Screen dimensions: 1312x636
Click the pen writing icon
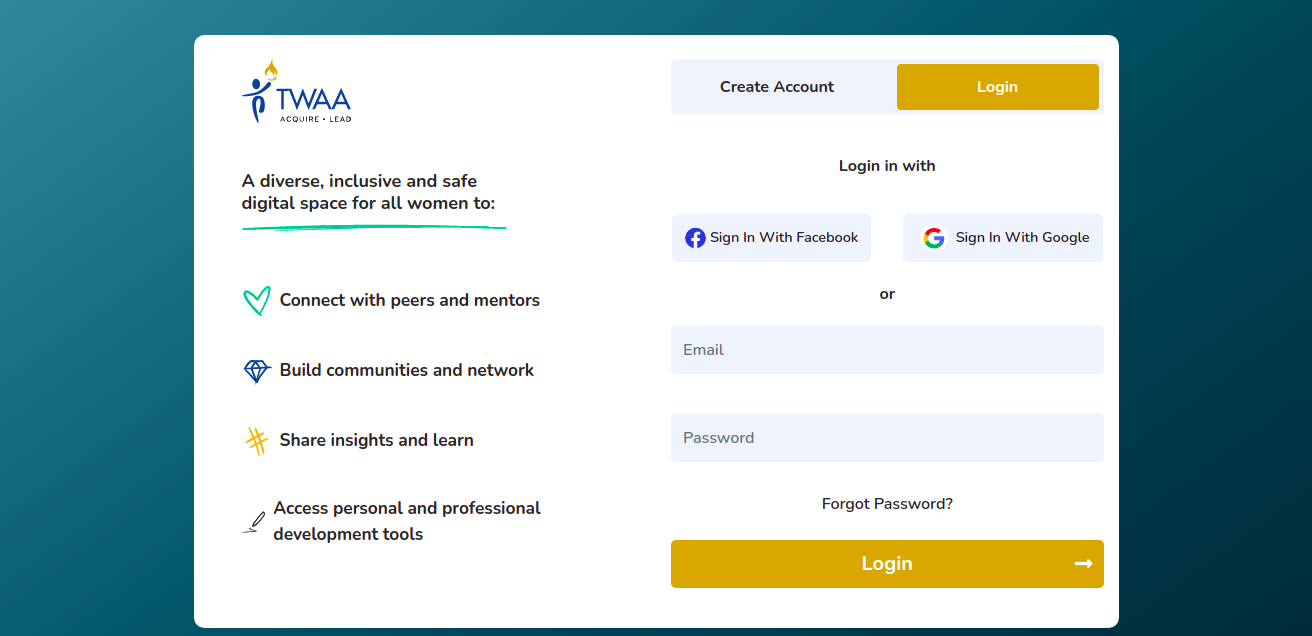pos(255,522)
